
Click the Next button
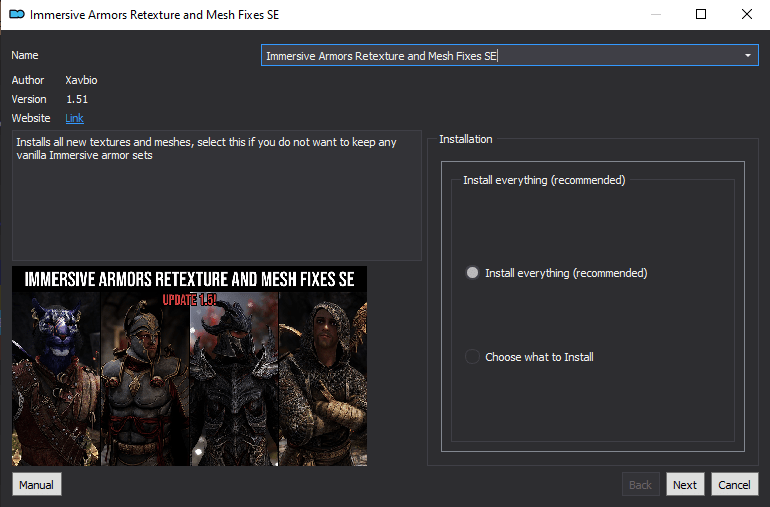[685, 484]
